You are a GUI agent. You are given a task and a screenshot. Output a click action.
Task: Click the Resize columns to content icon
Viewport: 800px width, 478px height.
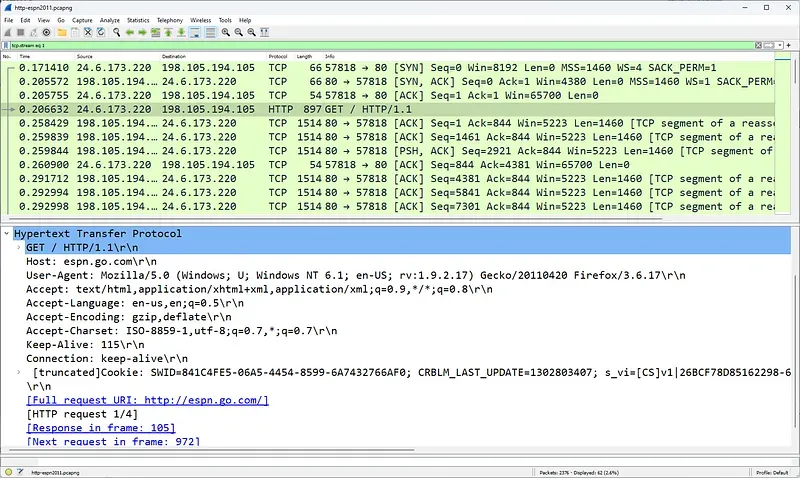[x=264, y=33]
